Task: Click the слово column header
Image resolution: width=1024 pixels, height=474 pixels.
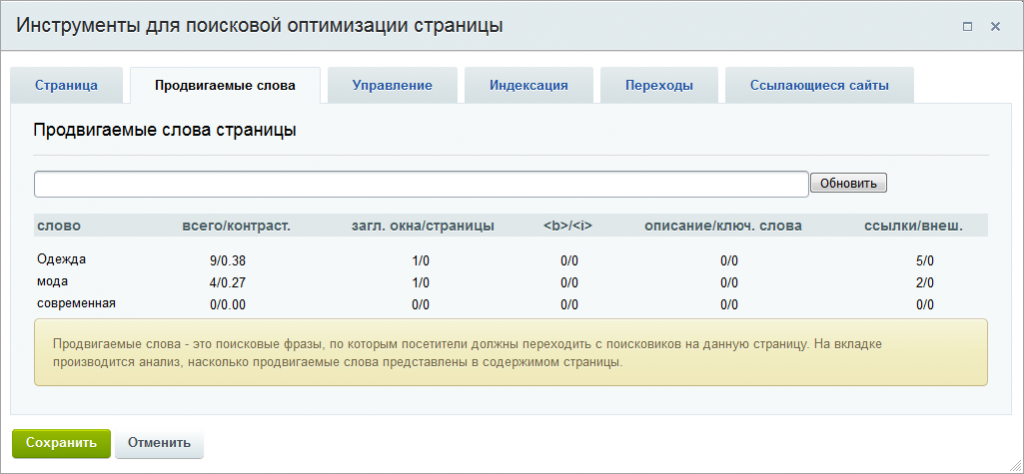Action: (x=59, y=226)
